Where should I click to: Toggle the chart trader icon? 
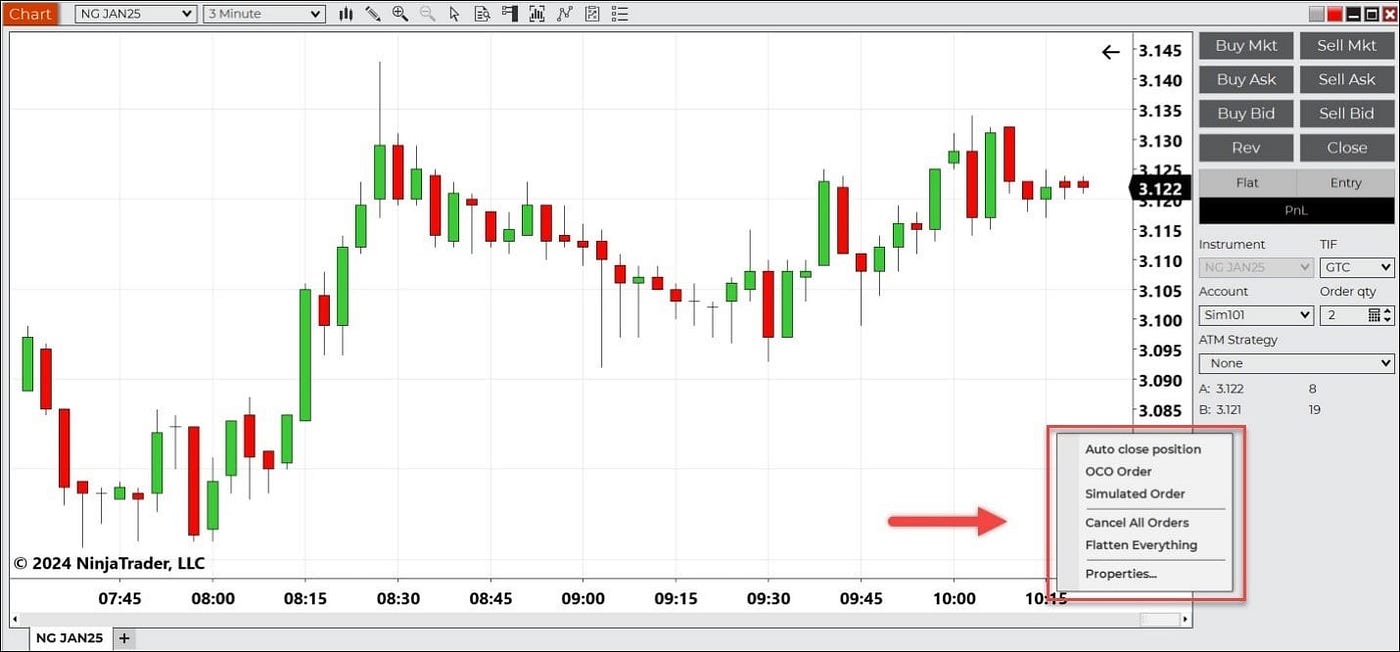[x=510, y=14]
